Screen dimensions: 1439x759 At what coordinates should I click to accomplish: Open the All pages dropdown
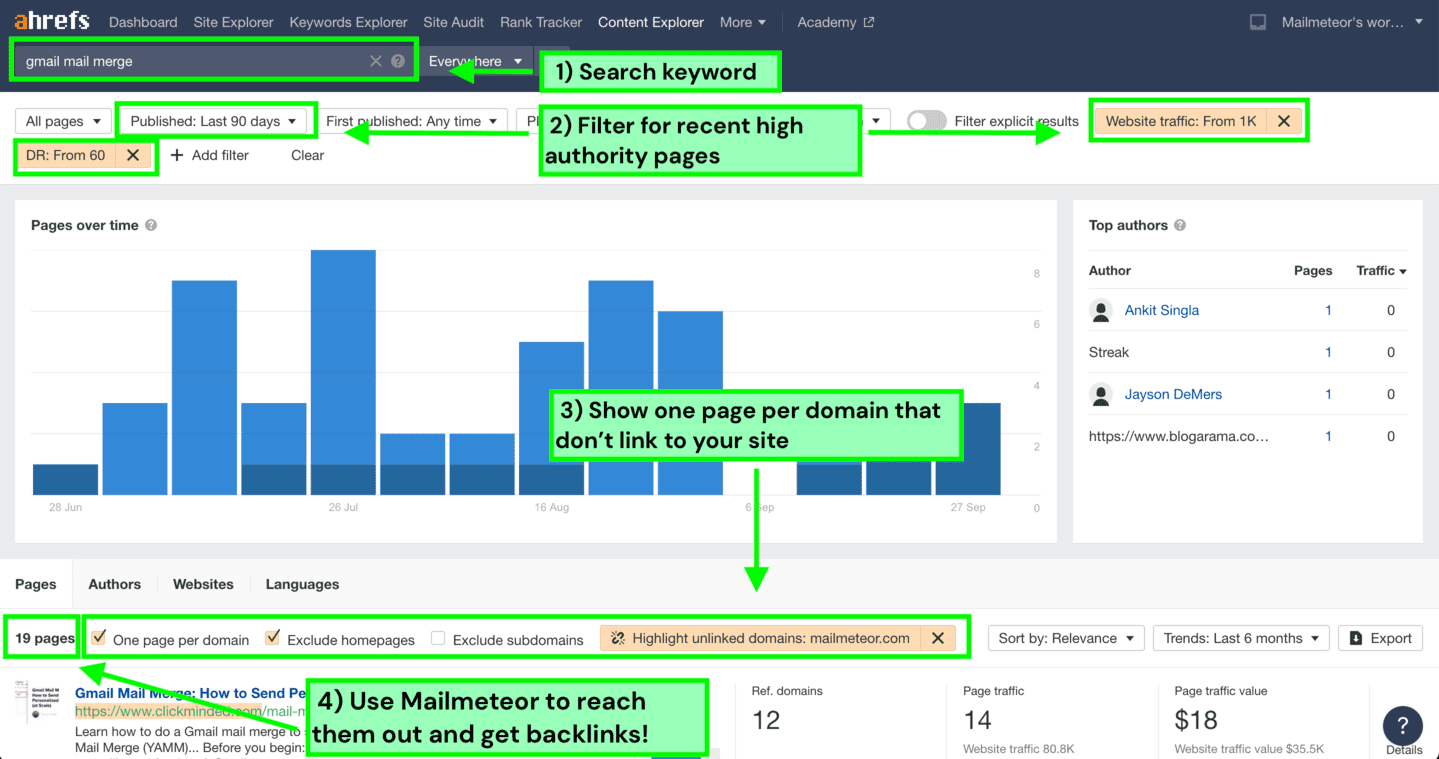(63, 121)
